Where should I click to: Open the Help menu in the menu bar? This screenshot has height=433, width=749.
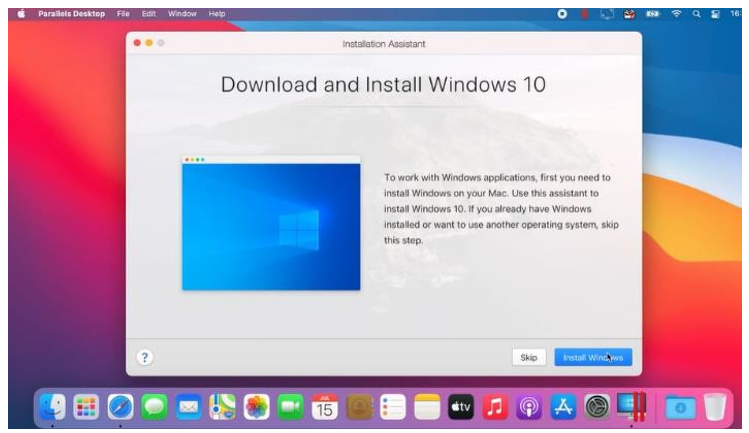tap(215, 13)
